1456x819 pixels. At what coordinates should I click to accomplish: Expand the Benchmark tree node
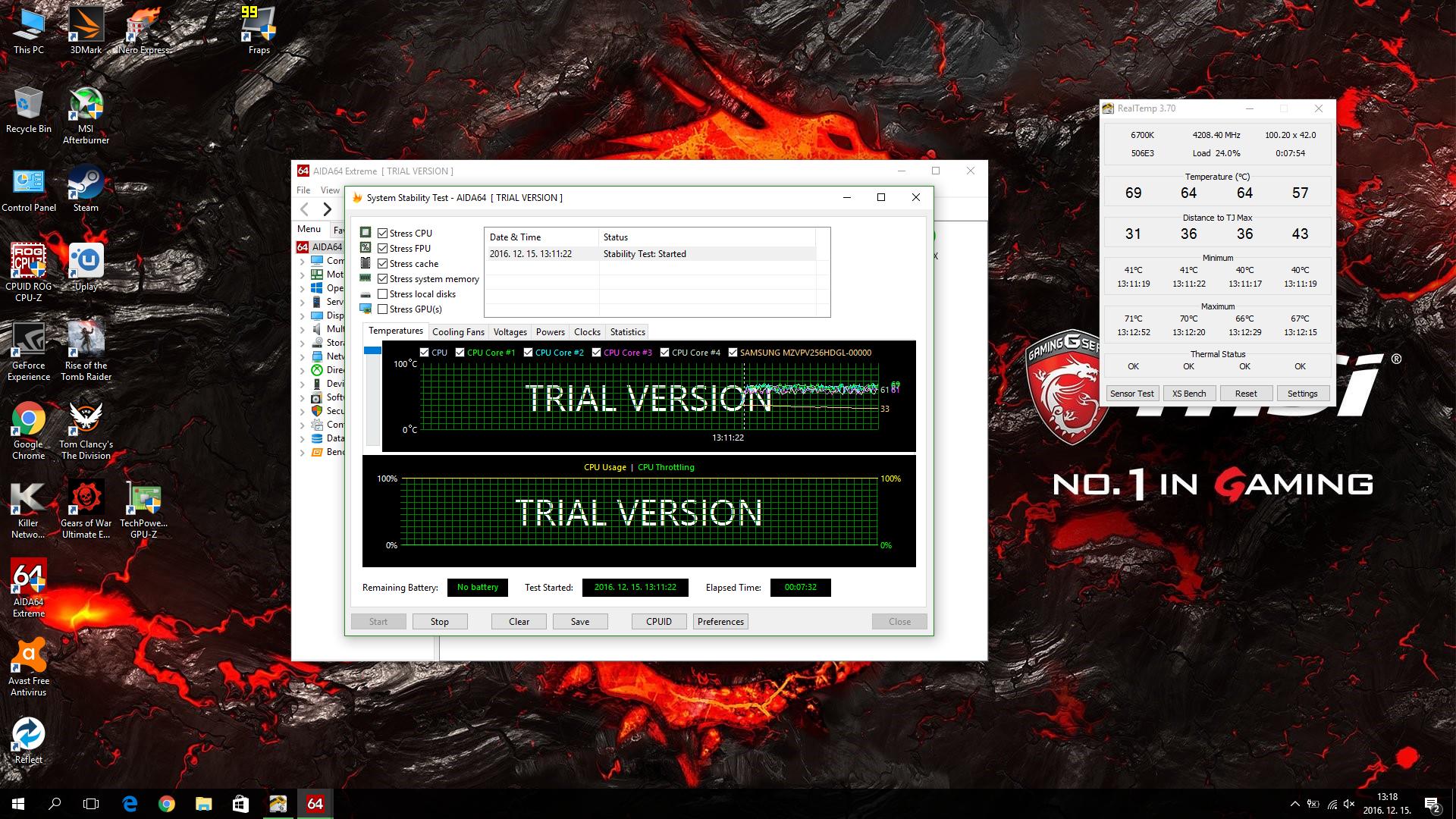click(x=303, y=452)
